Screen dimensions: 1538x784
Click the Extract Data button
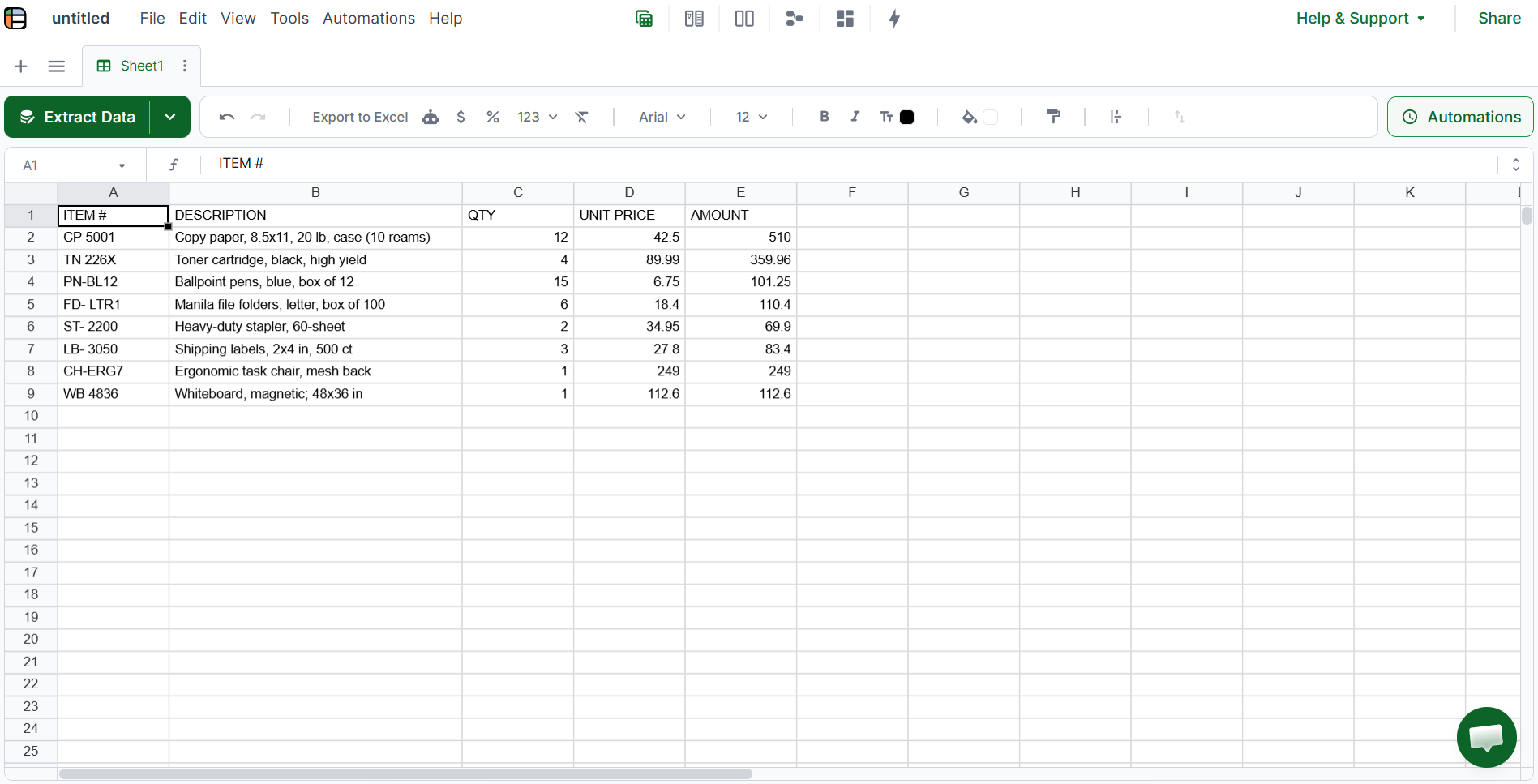(78, 117)
